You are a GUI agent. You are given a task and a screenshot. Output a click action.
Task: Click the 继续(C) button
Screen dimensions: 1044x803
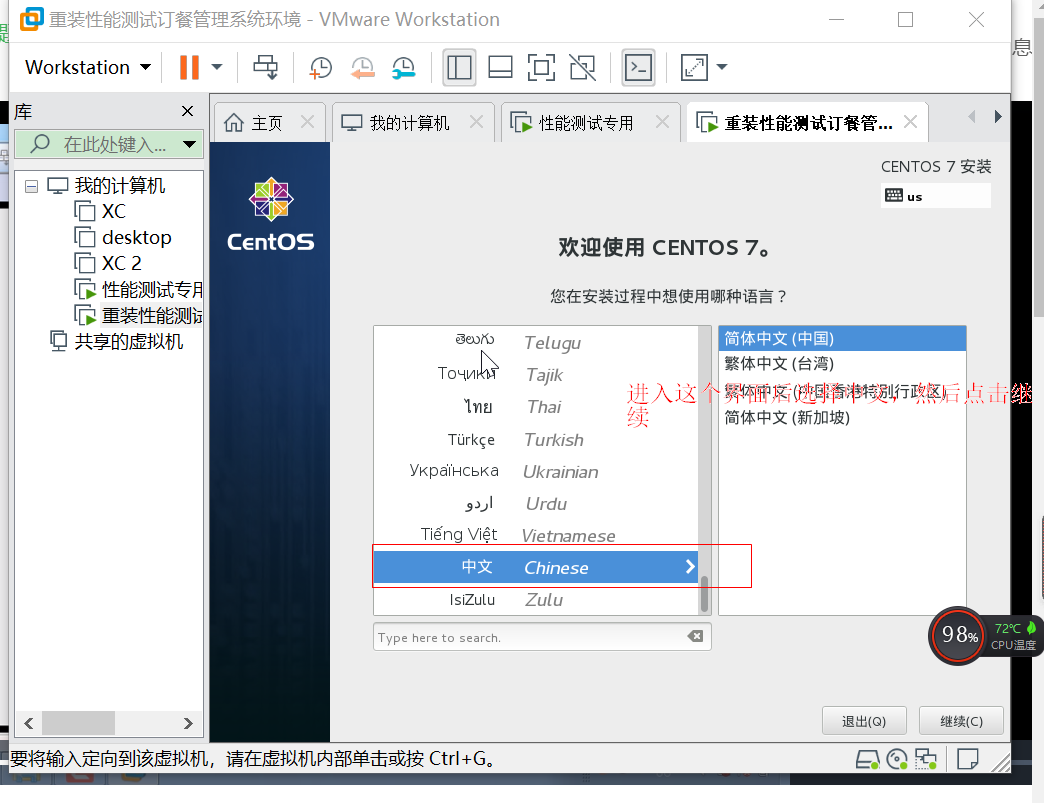[x=961, y=721]
